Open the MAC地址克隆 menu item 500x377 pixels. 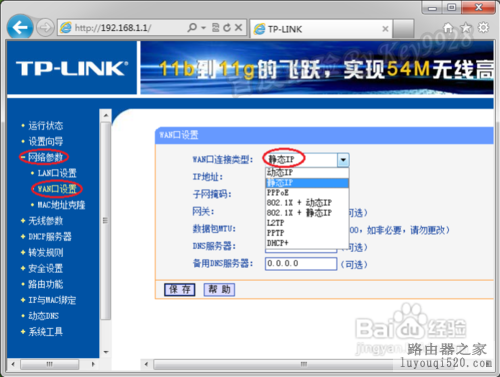click(x=61, y=205)
